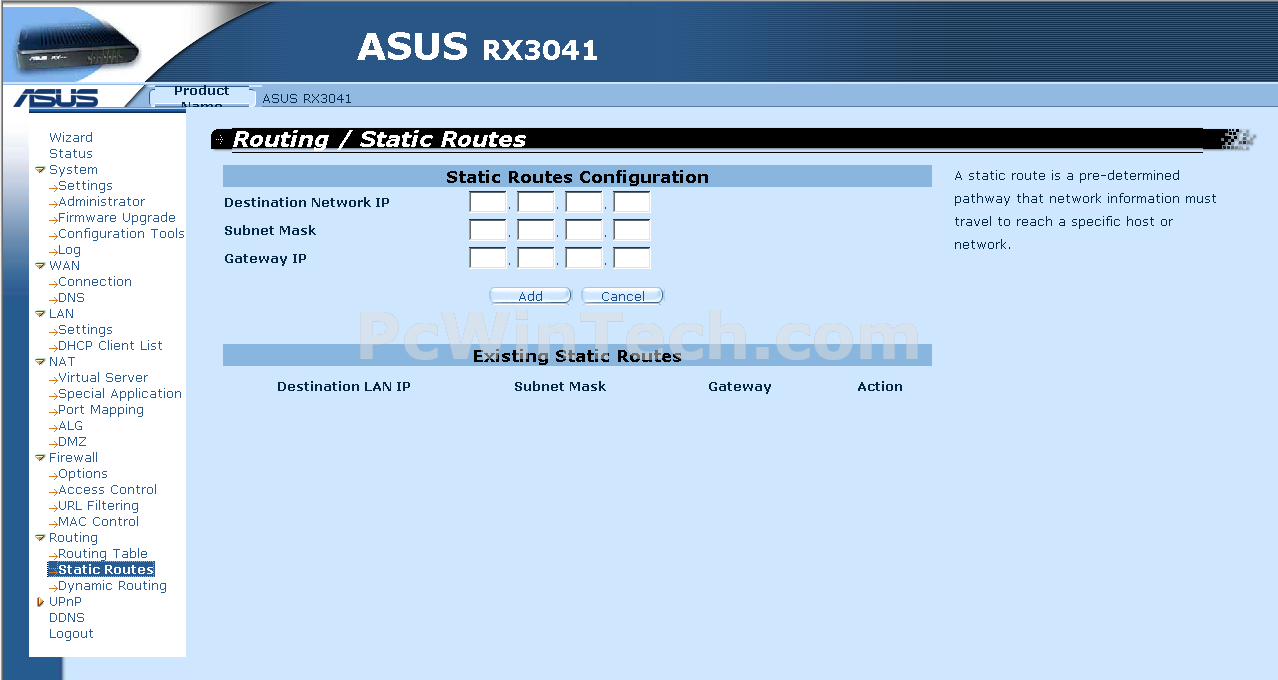
Task: Click the Product Name tab label
Action: 202,97
